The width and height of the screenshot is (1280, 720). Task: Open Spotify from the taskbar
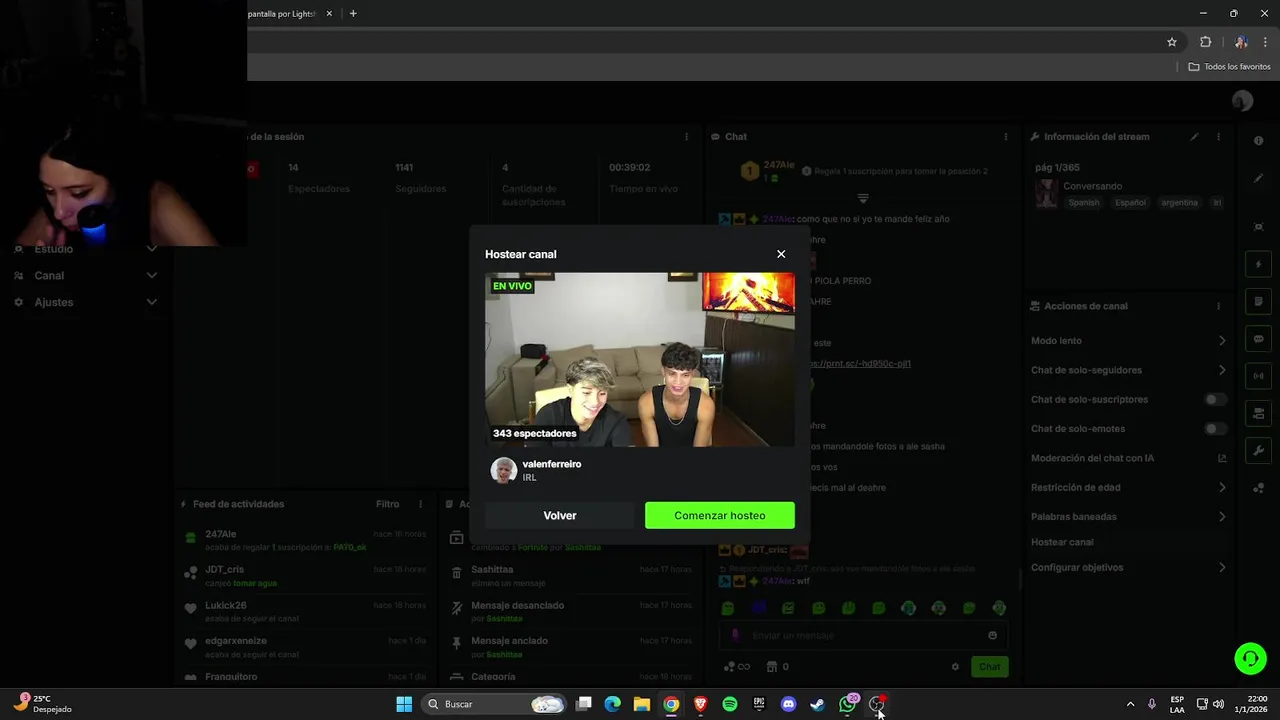(730, 704)
